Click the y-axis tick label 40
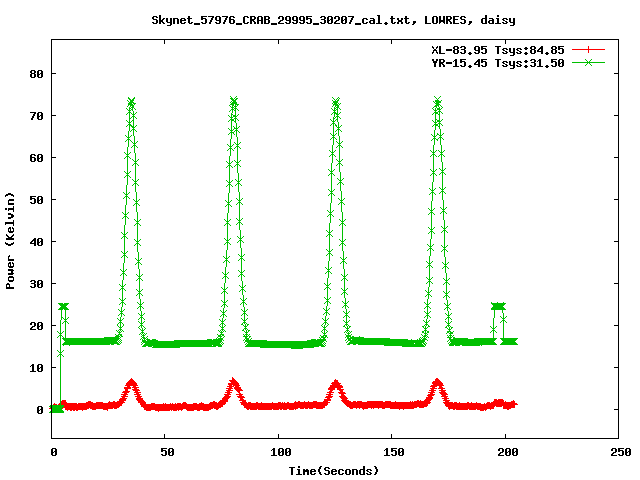 tap(36, 242)
